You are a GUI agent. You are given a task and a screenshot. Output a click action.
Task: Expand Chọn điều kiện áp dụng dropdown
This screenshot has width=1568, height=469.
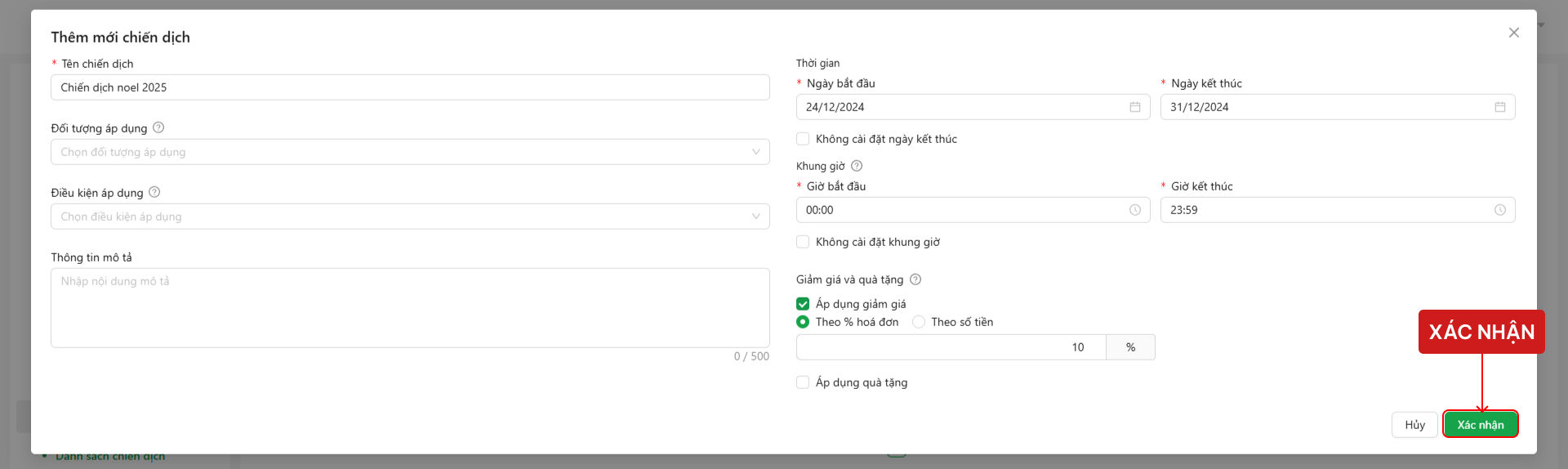(410, 217)
